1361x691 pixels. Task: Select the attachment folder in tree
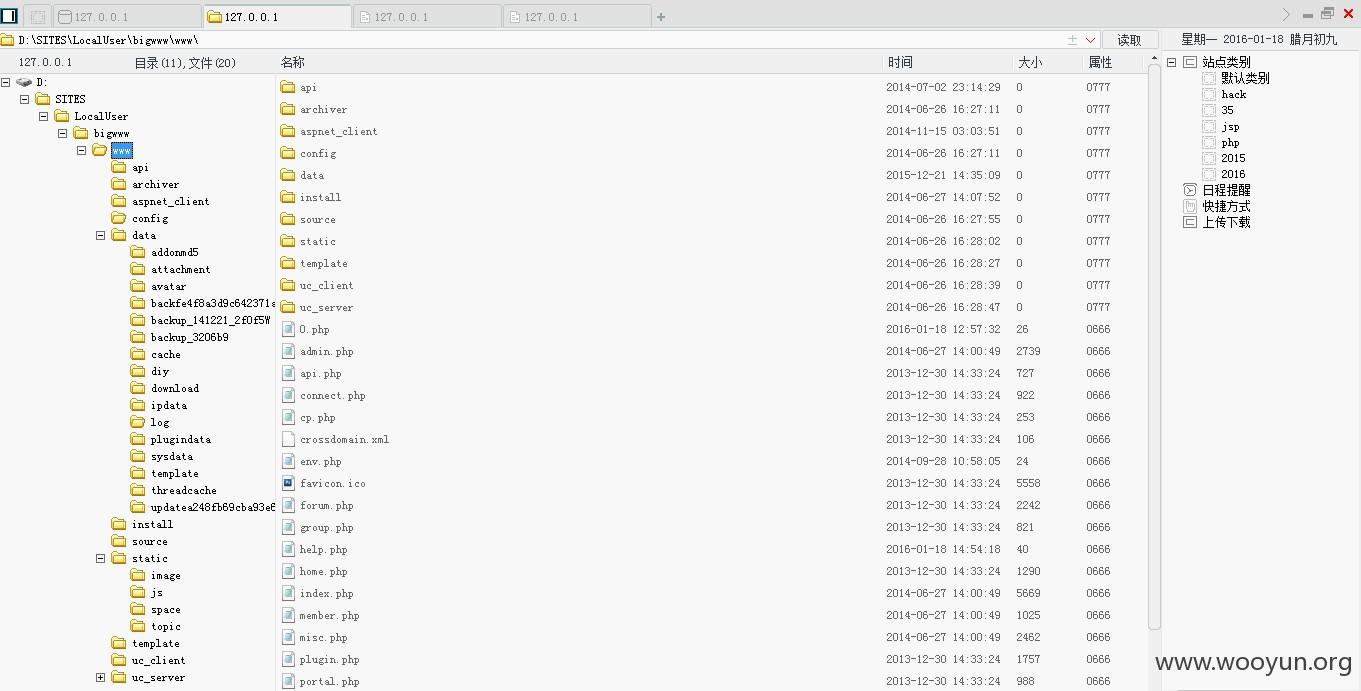click(x=180, y=269)
